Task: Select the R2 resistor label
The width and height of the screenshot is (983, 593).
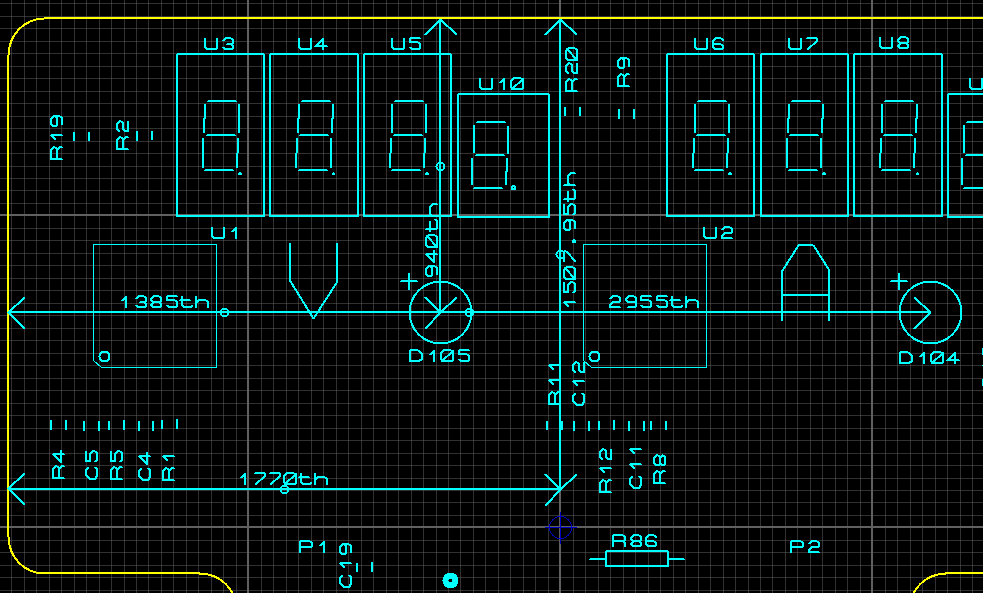Action: [x=123, y=135]
